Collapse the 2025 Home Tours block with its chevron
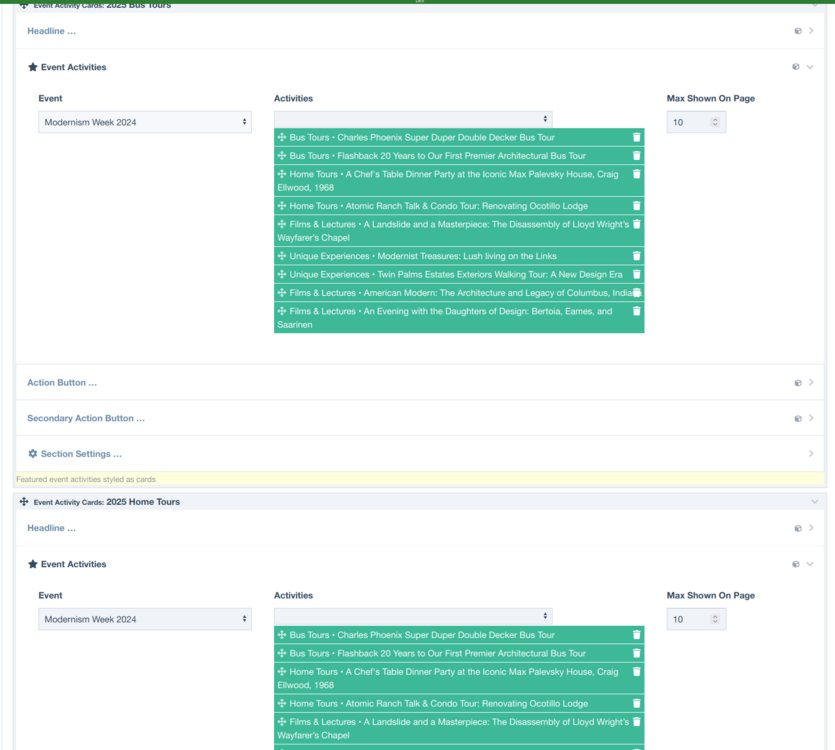The height and width of the screenshot is (750, 835). click(816, 501)
